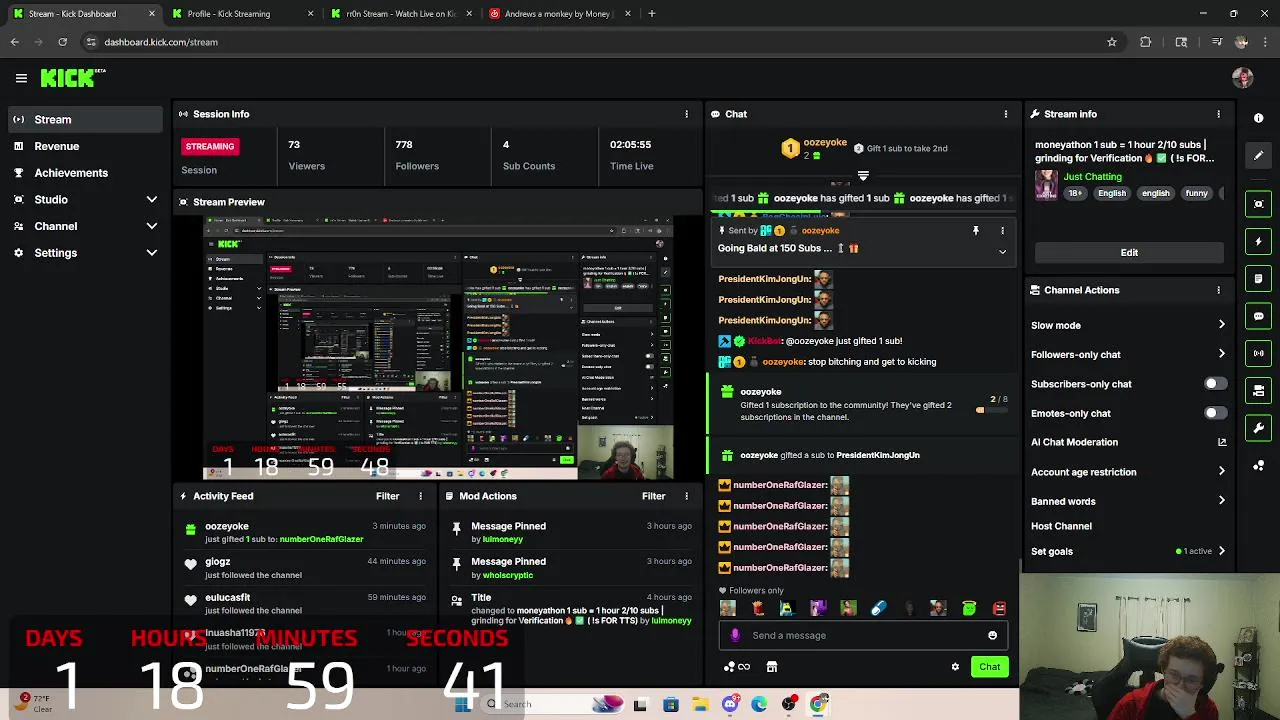
Task: Open Mod Actions Filter
Action: [653, 496]
